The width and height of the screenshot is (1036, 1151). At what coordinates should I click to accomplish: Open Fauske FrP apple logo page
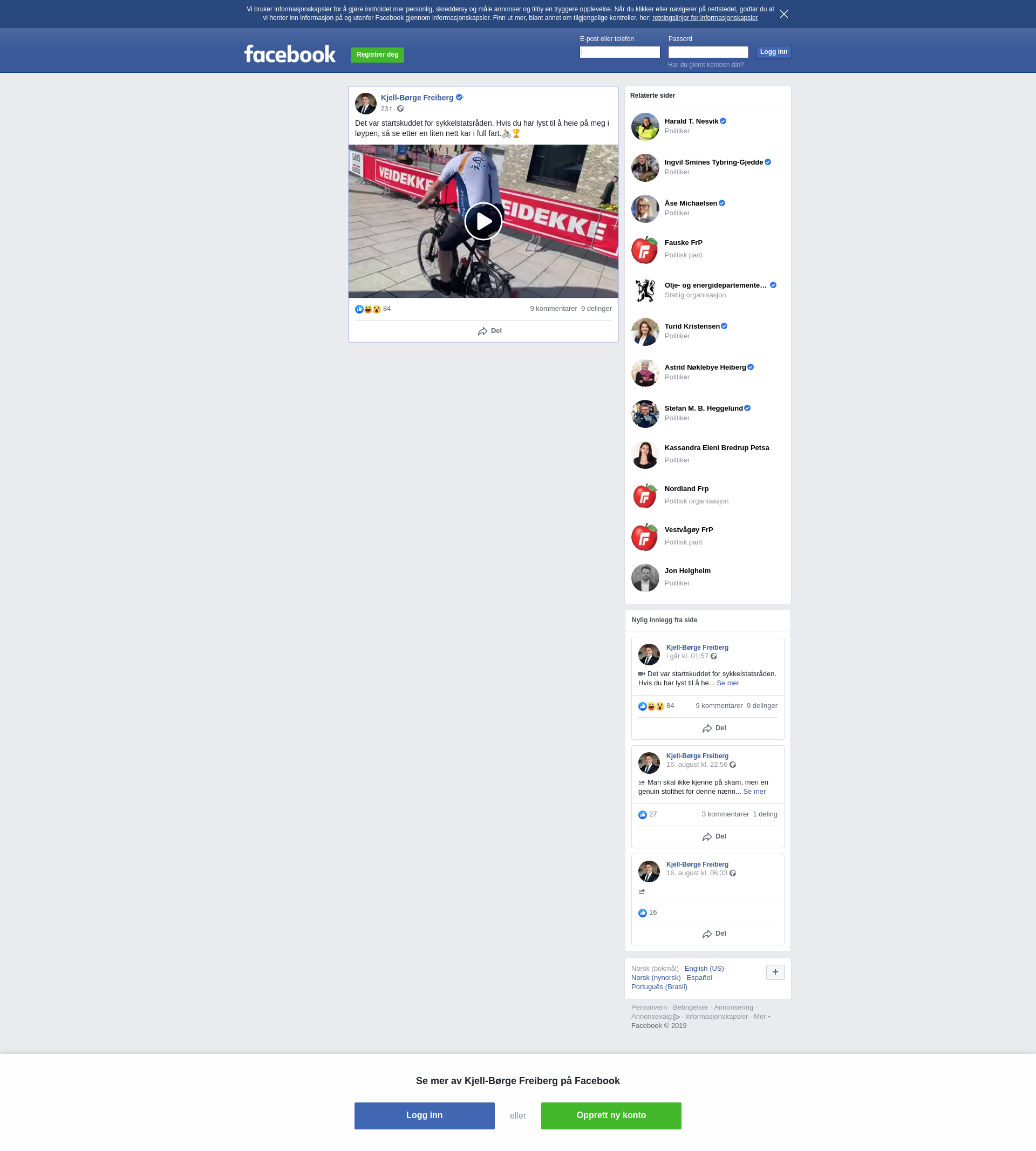point(644,250)
